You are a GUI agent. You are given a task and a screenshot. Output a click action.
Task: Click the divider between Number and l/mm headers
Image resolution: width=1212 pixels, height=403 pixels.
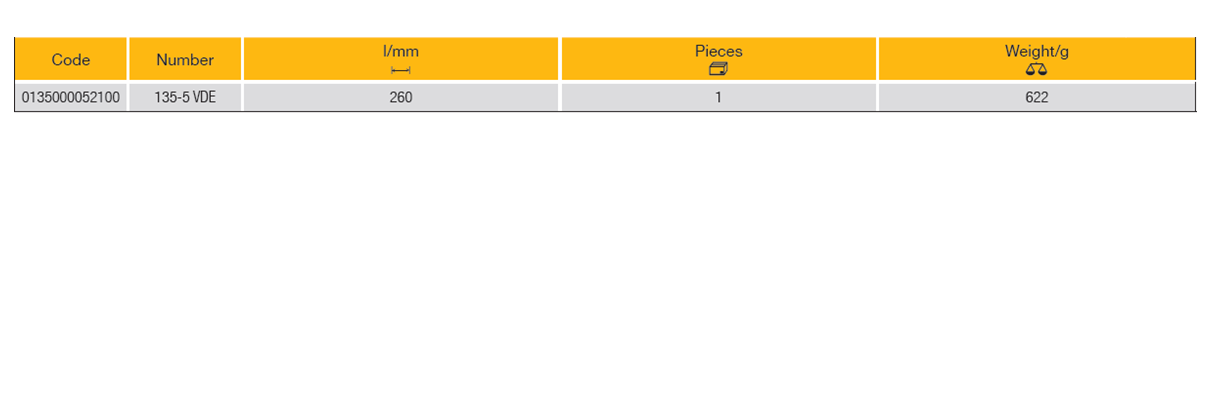(242, 60)
